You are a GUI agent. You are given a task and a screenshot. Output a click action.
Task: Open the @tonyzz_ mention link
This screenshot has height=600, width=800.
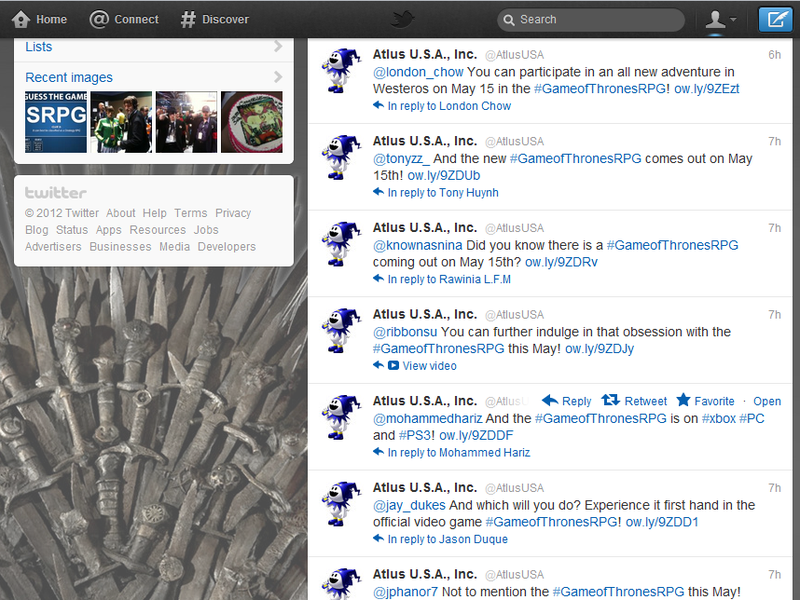tap(402, 159)
